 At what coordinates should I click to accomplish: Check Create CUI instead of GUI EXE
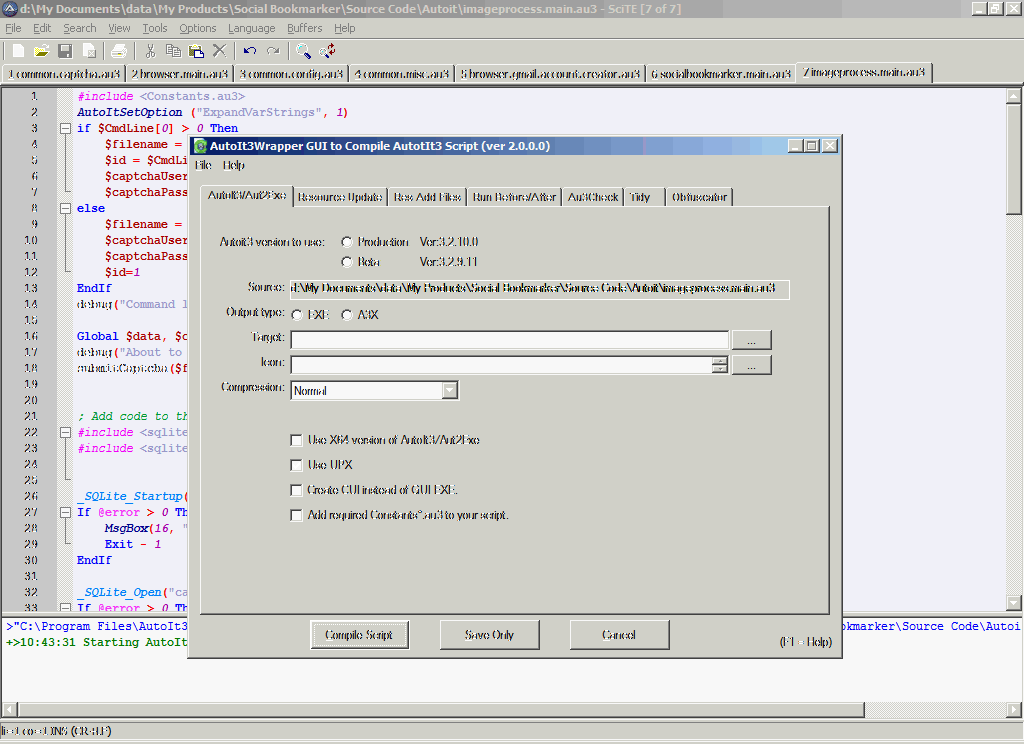[296, 490]
